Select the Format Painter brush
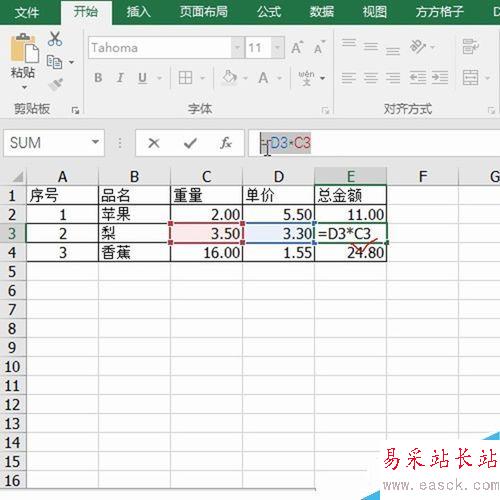This screenshot has height=500, width=500. [x=55, y=84]
